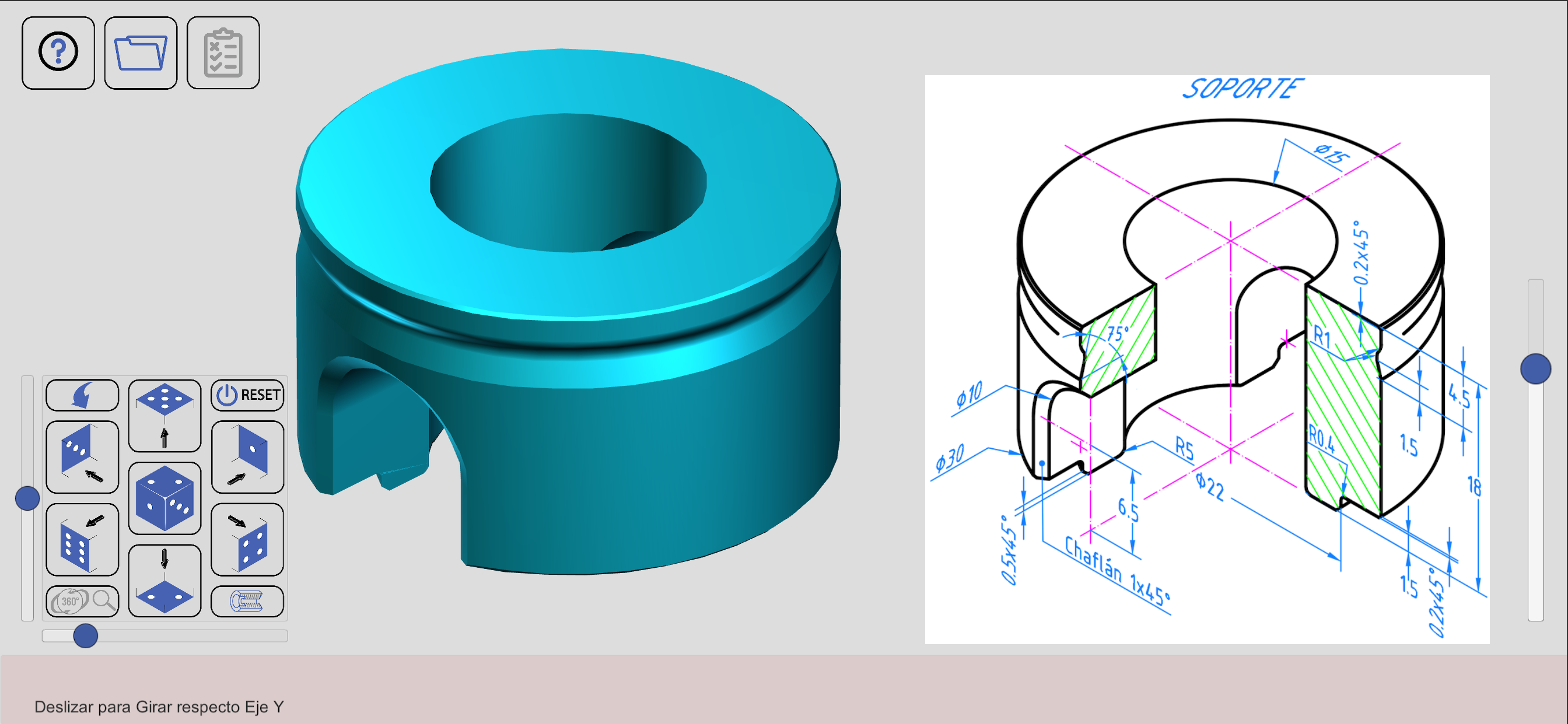Screen dimensions: 1568x724
Task: Click the horizontal Y-axis rotation slider handle
Action: click(86, 636)
